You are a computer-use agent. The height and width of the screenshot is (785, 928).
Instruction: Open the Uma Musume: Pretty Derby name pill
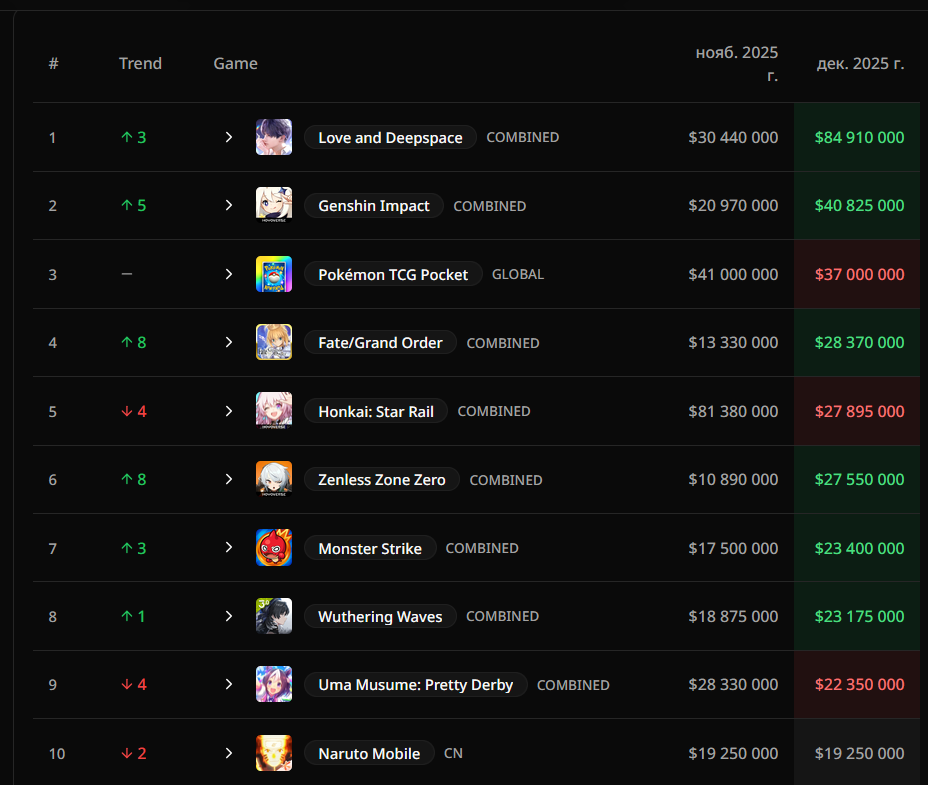click(415, 684)
